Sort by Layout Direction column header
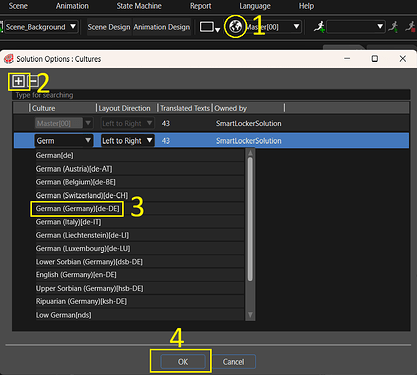Viewport: 417px width, 375px height. 124,108
